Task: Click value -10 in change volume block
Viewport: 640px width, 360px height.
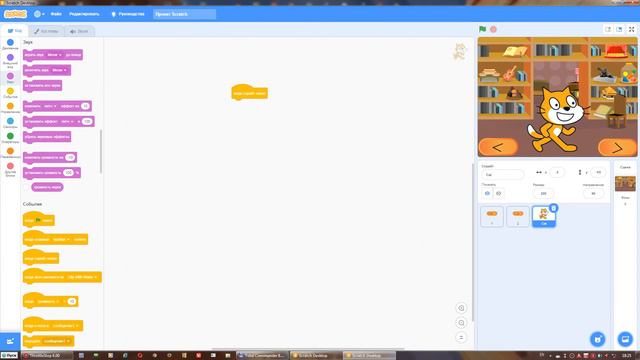Action: 70,157
